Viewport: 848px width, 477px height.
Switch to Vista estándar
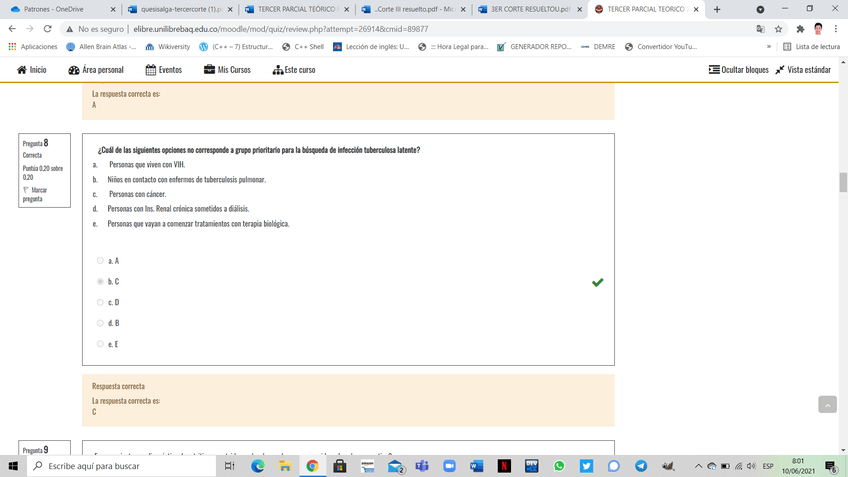click(x=803, y=70)
